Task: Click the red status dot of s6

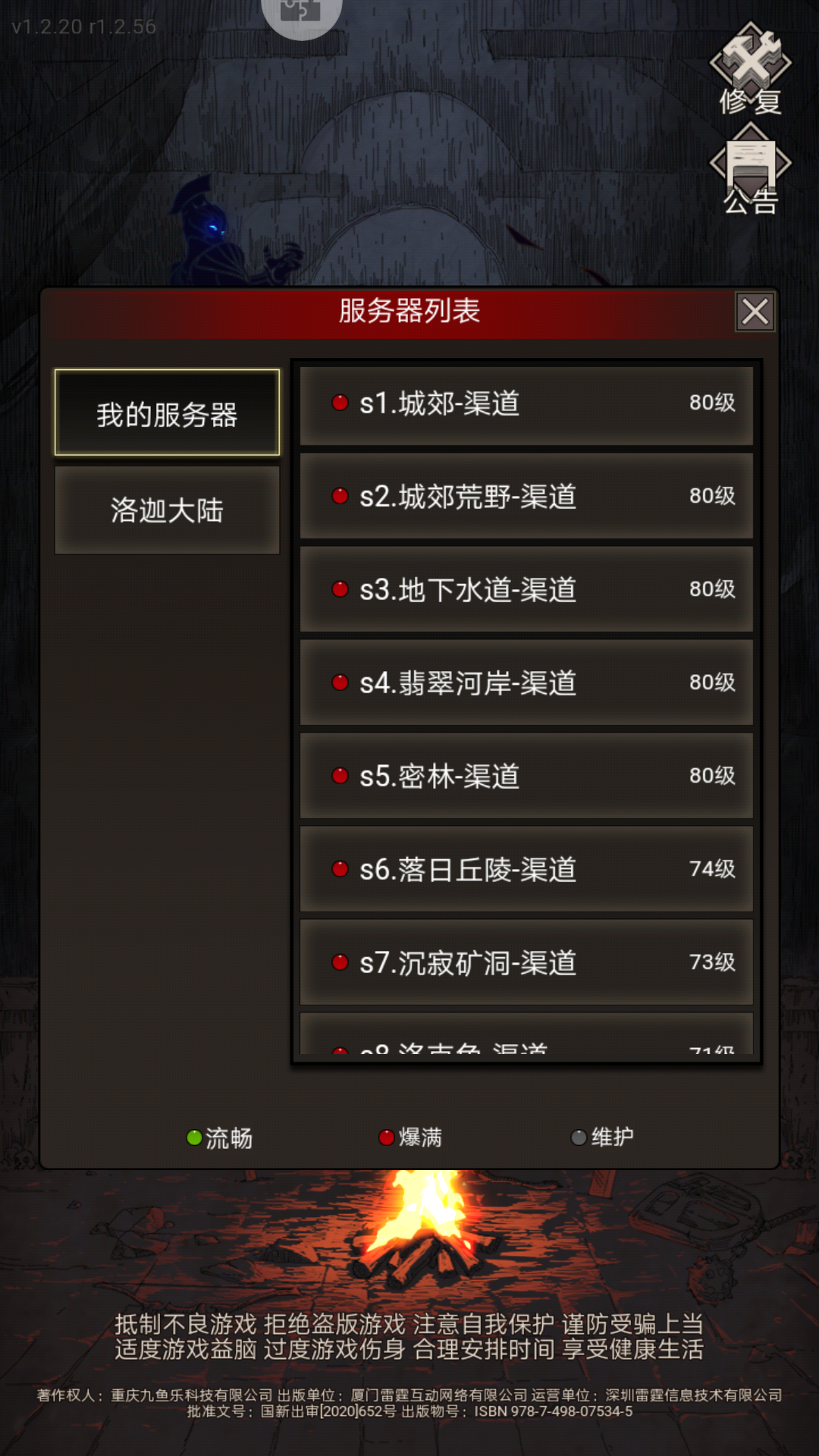Action: point(340,869)
